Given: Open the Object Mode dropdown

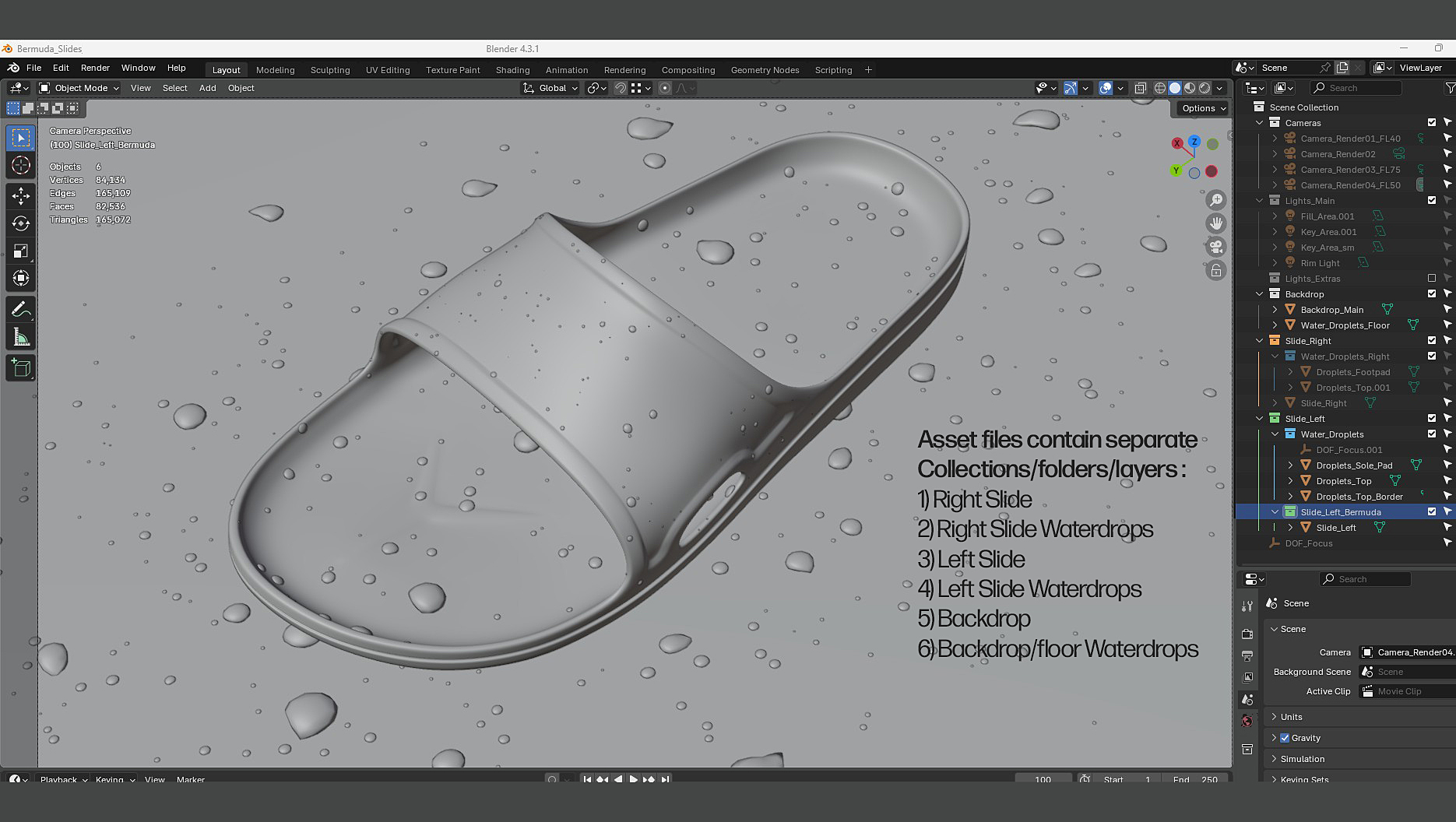Looking at the screenshot, I should (78, 87).
